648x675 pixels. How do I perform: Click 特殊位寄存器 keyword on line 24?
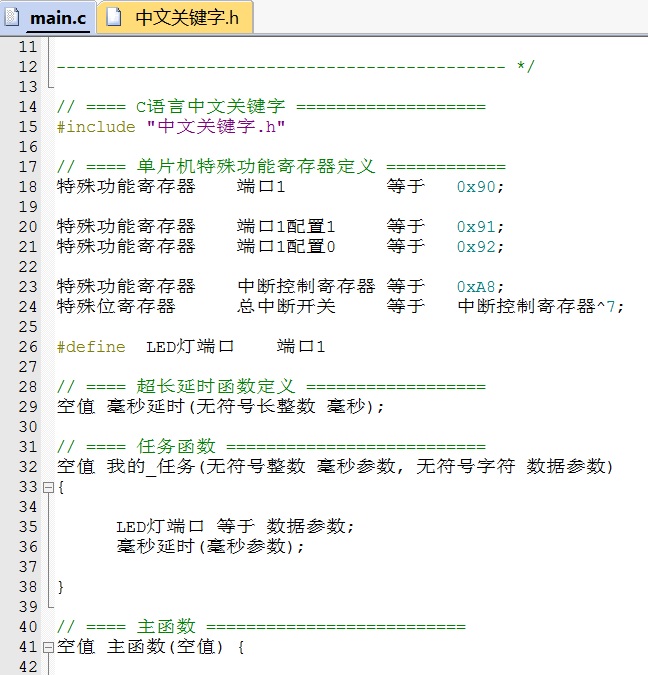[x=116, y=307]
